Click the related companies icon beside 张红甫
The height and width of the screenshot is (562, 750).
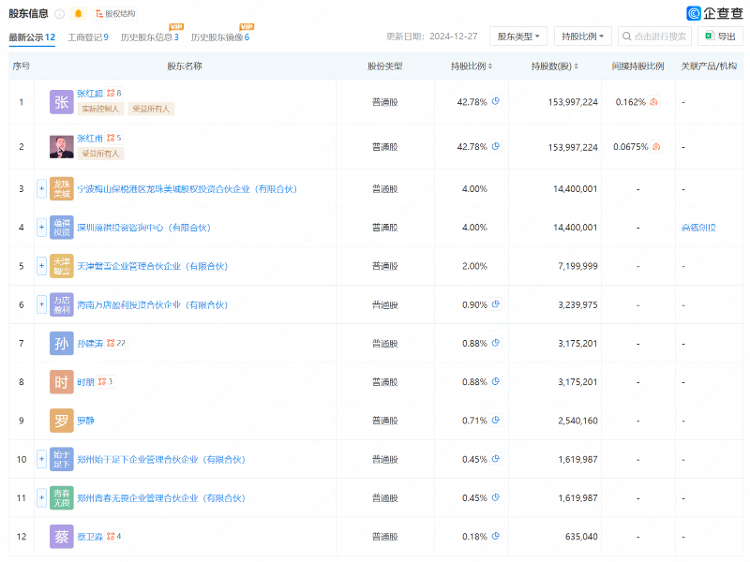tap(114, 138)
